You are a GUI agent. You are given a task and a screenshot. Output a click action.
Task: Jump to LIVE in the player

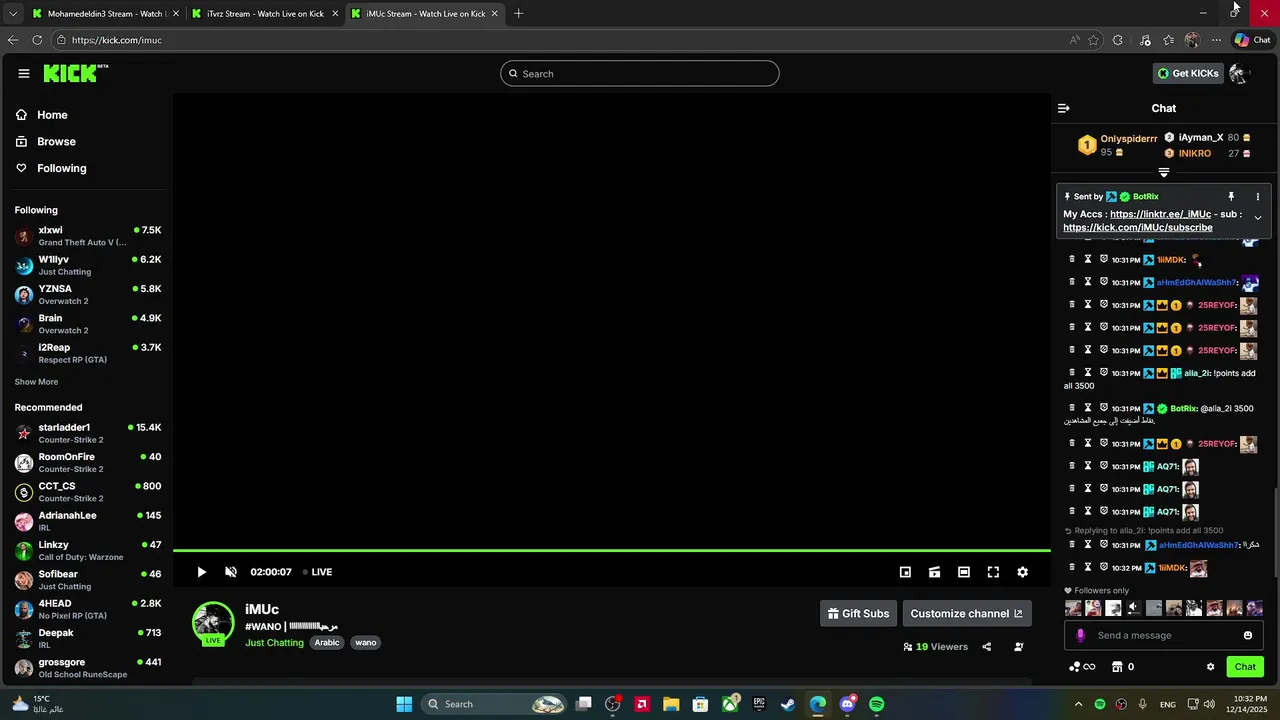[318, 572]
